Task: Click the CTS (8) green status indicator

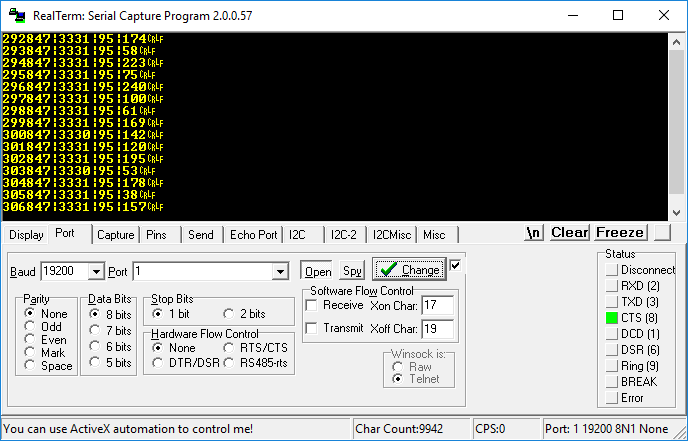Action: click(612, 318)
